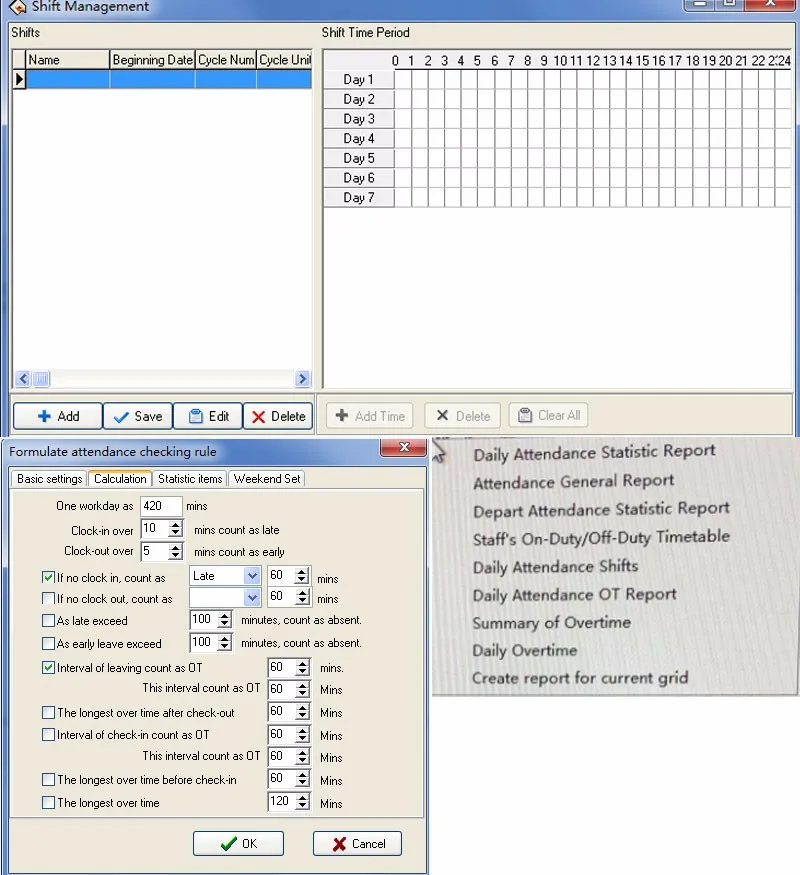
Task: Click the Shifts horizontal scrollbar thumb
Action: pos(41,379)
